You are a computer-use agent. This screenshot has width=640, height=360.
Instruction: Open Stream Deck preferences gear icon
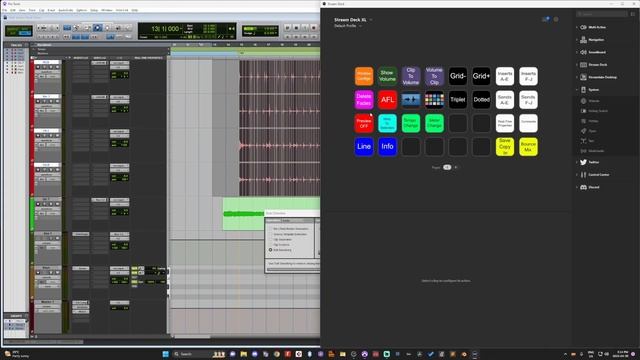tap(556, 19)
